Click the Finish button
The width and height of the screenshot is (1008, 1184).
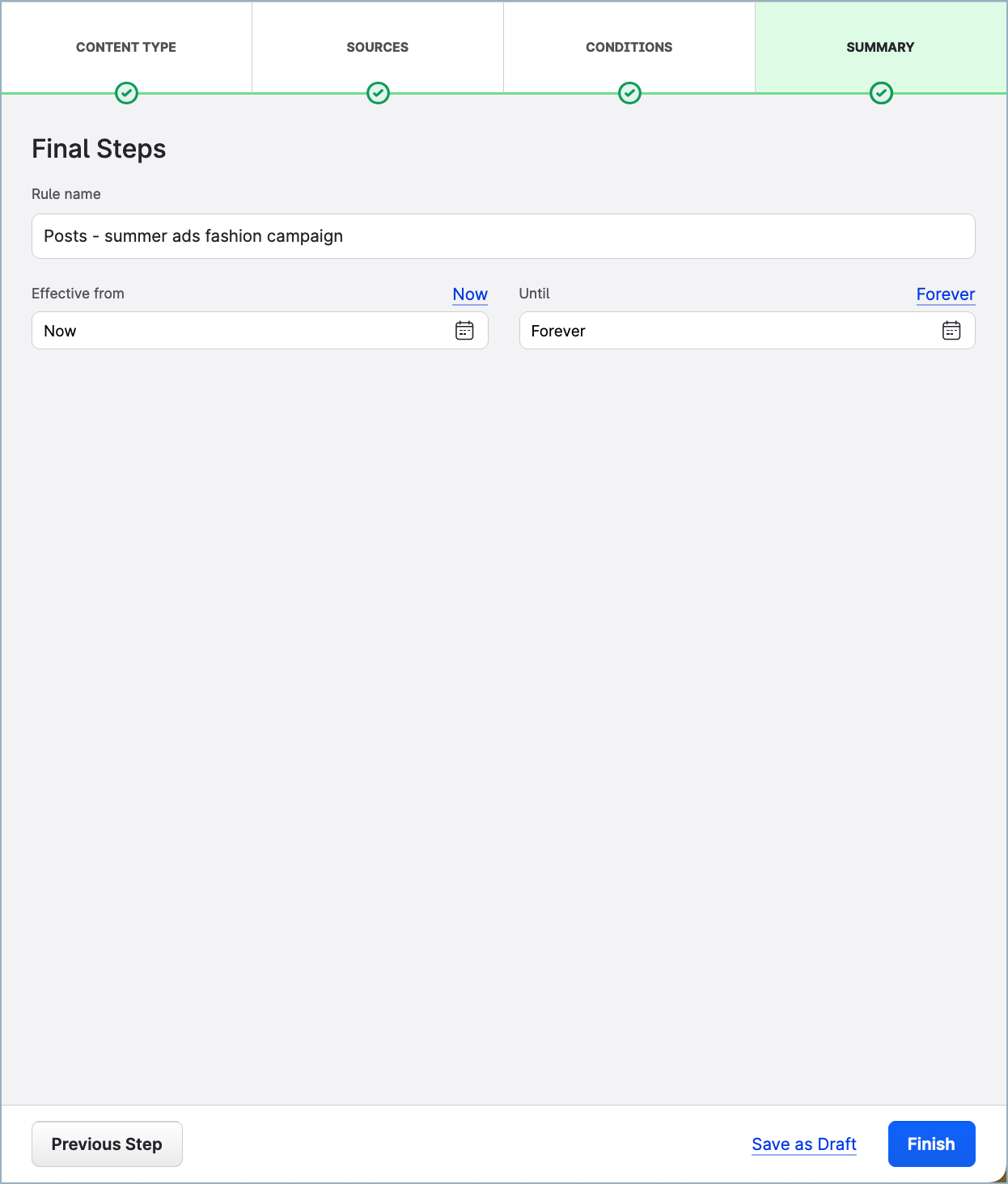(931, 1144)
